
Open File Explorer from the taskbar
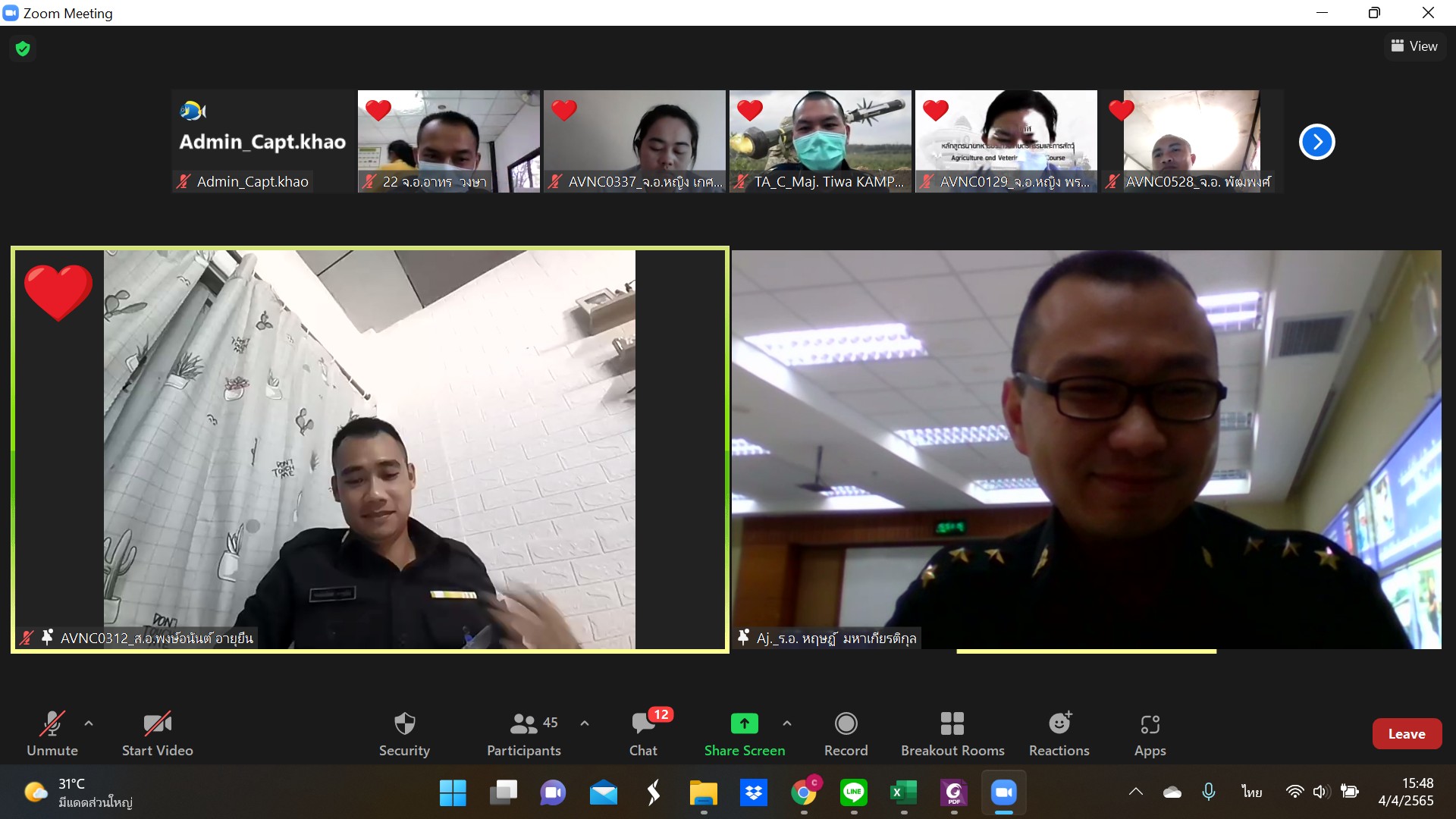click(703, 793)
